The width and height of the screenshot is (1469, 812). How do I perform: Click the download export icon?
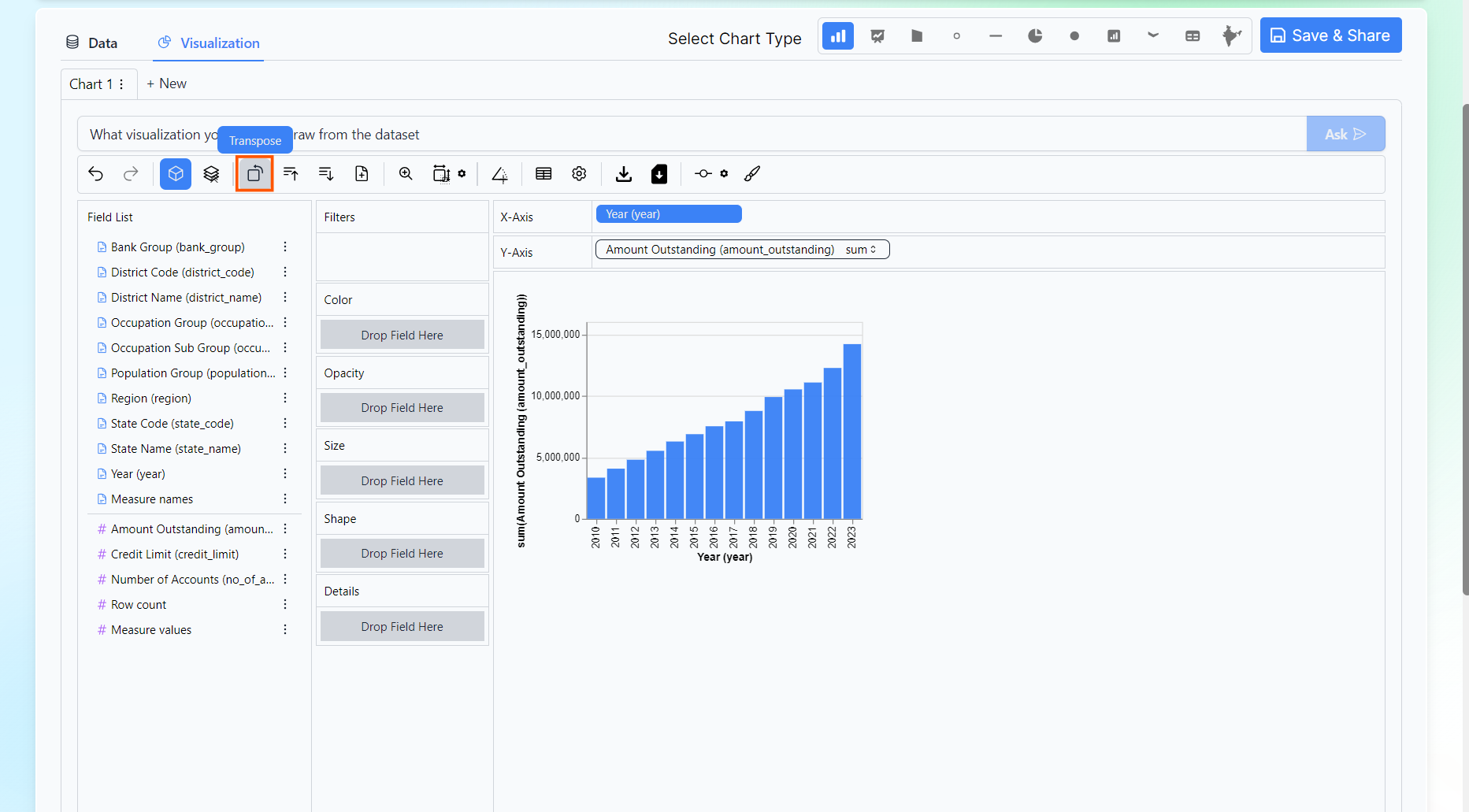point(624,174)
